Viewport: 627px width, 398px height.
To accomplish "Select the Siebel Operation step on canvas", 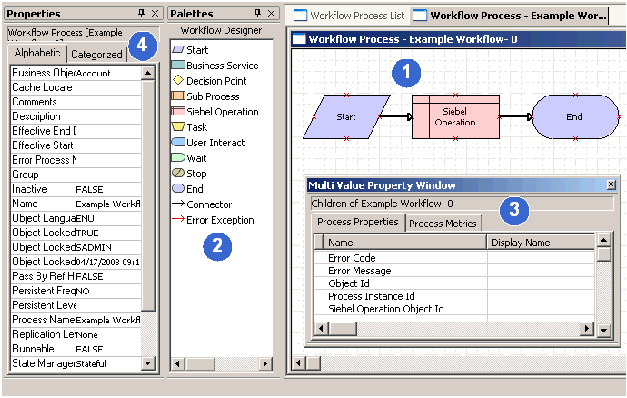I will click(455, 117).
